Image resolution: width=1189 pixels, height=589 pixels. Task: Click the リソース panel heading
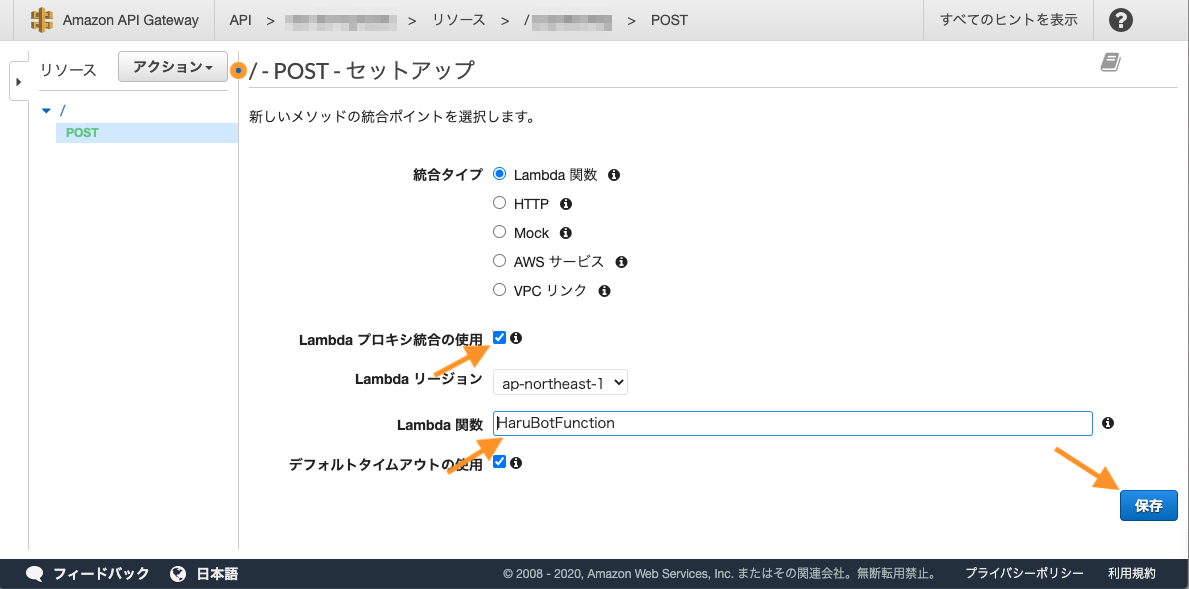[x=68, y=70]
